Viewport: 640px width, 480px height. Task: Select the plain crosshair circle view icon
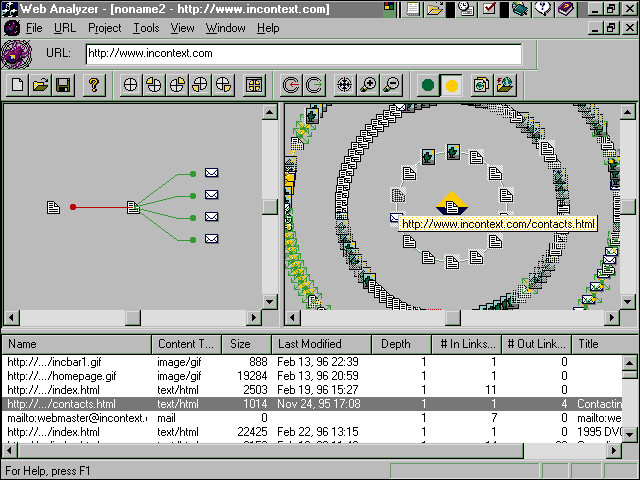point(131,85)
